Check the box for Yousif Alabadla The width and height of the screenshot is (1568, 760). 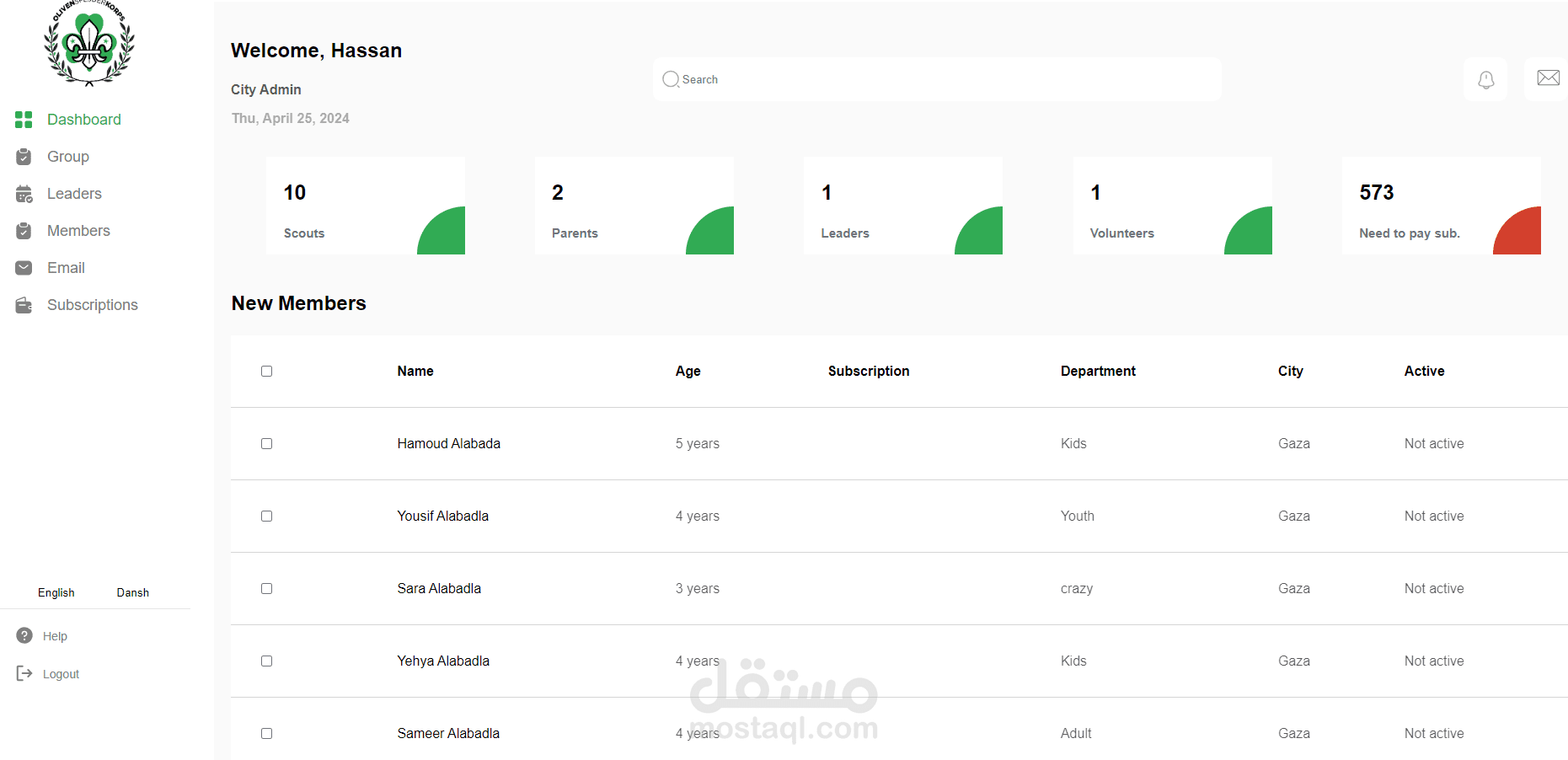[267, 516]
